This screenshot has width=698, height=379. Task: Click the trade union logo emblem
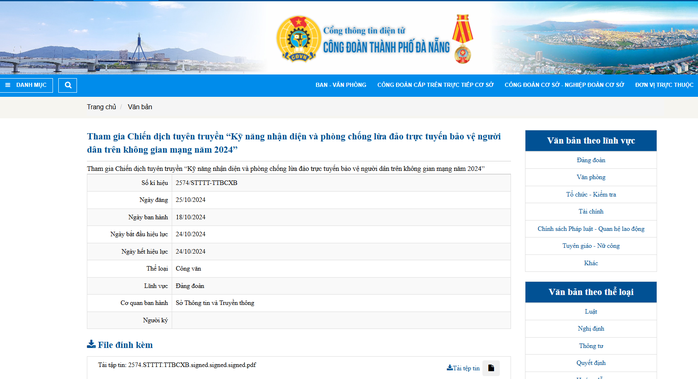(x=298, y=39)
